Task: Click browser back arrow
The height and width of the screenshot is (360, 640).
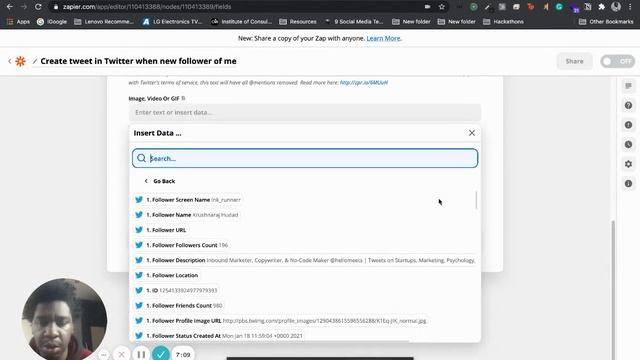Action: click(9, 7)
